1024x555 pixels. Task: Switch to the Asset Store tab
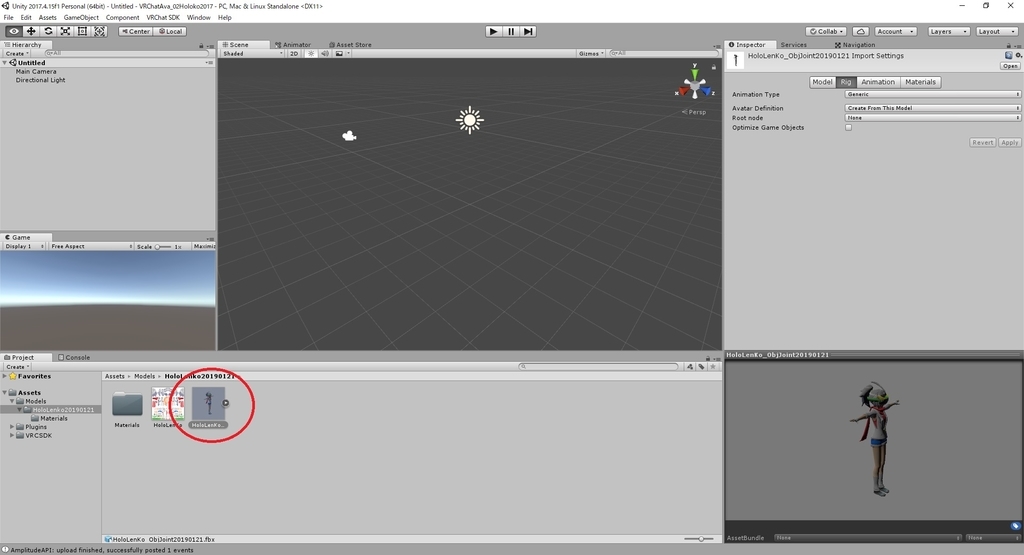pos(350,45)
